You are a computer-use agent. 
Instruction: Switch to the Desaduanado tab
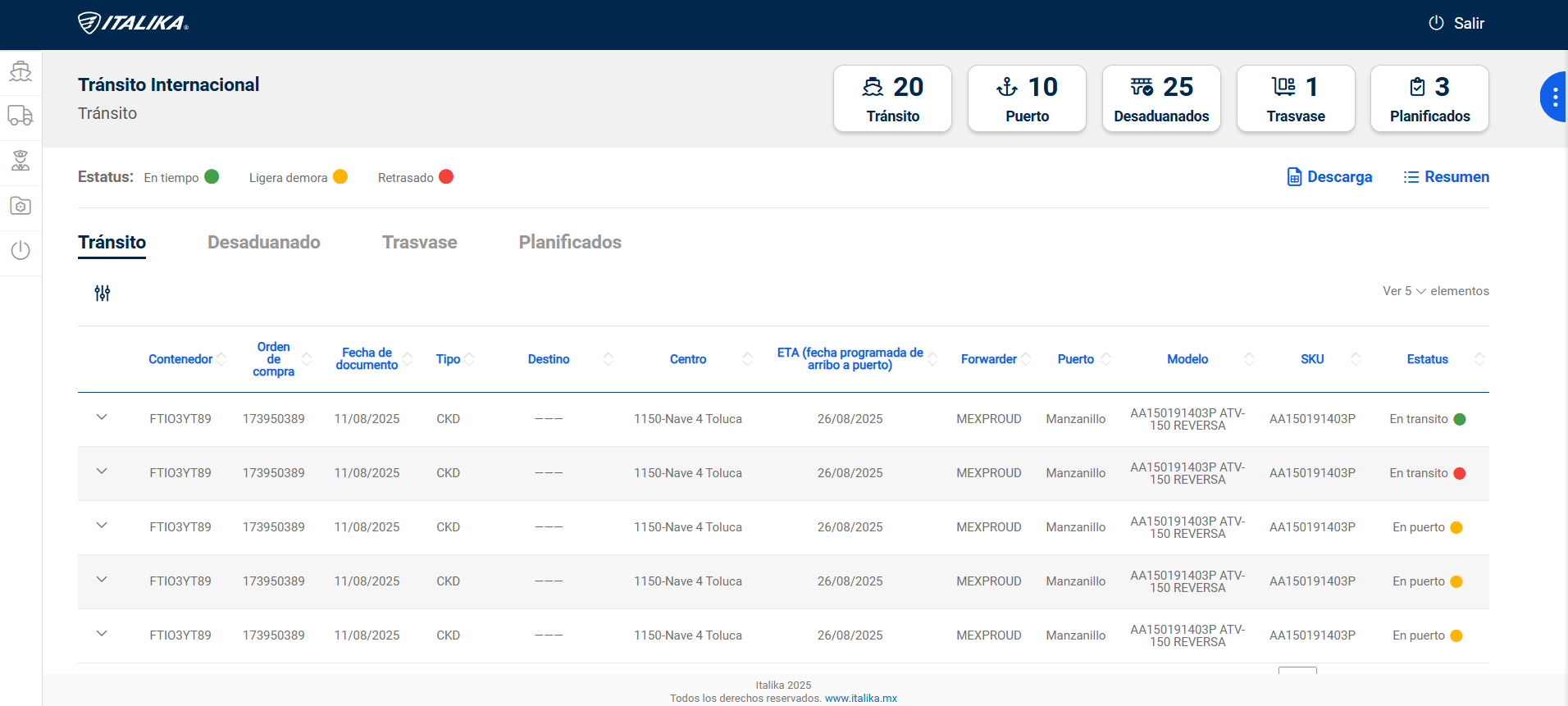[263, 242]
